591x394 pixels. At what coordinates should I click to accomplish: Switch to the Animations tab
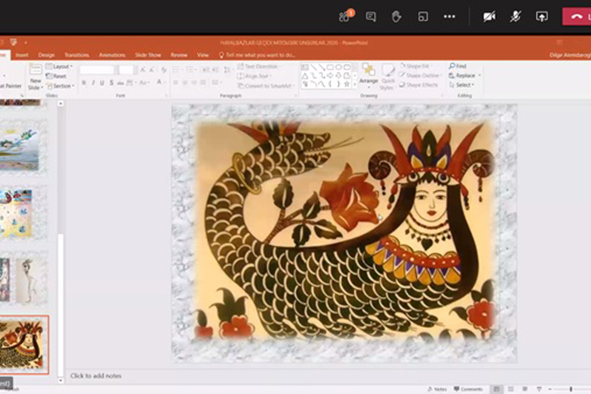112,55
